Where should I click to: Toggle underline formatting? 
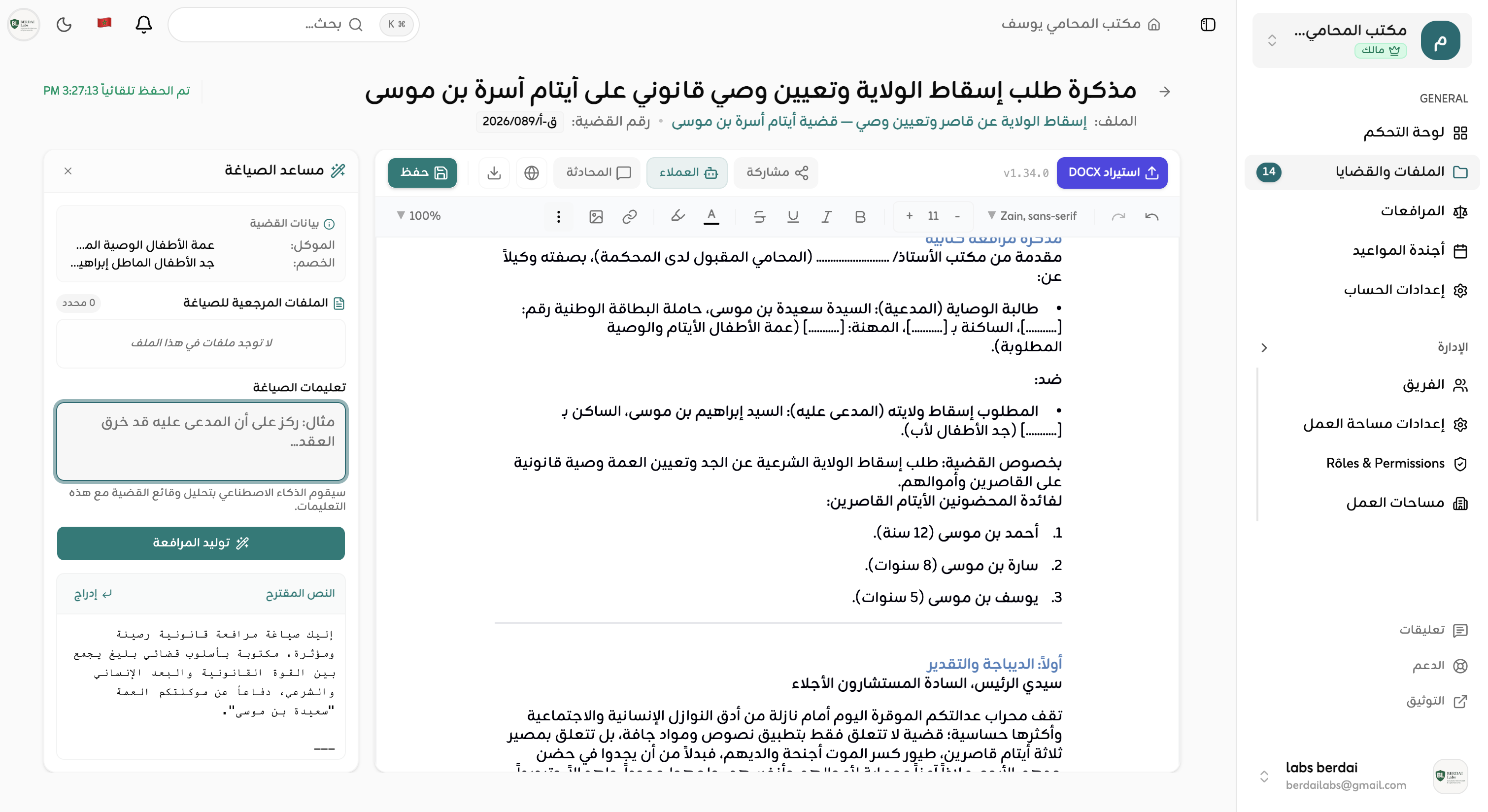(x=793, y=216)
